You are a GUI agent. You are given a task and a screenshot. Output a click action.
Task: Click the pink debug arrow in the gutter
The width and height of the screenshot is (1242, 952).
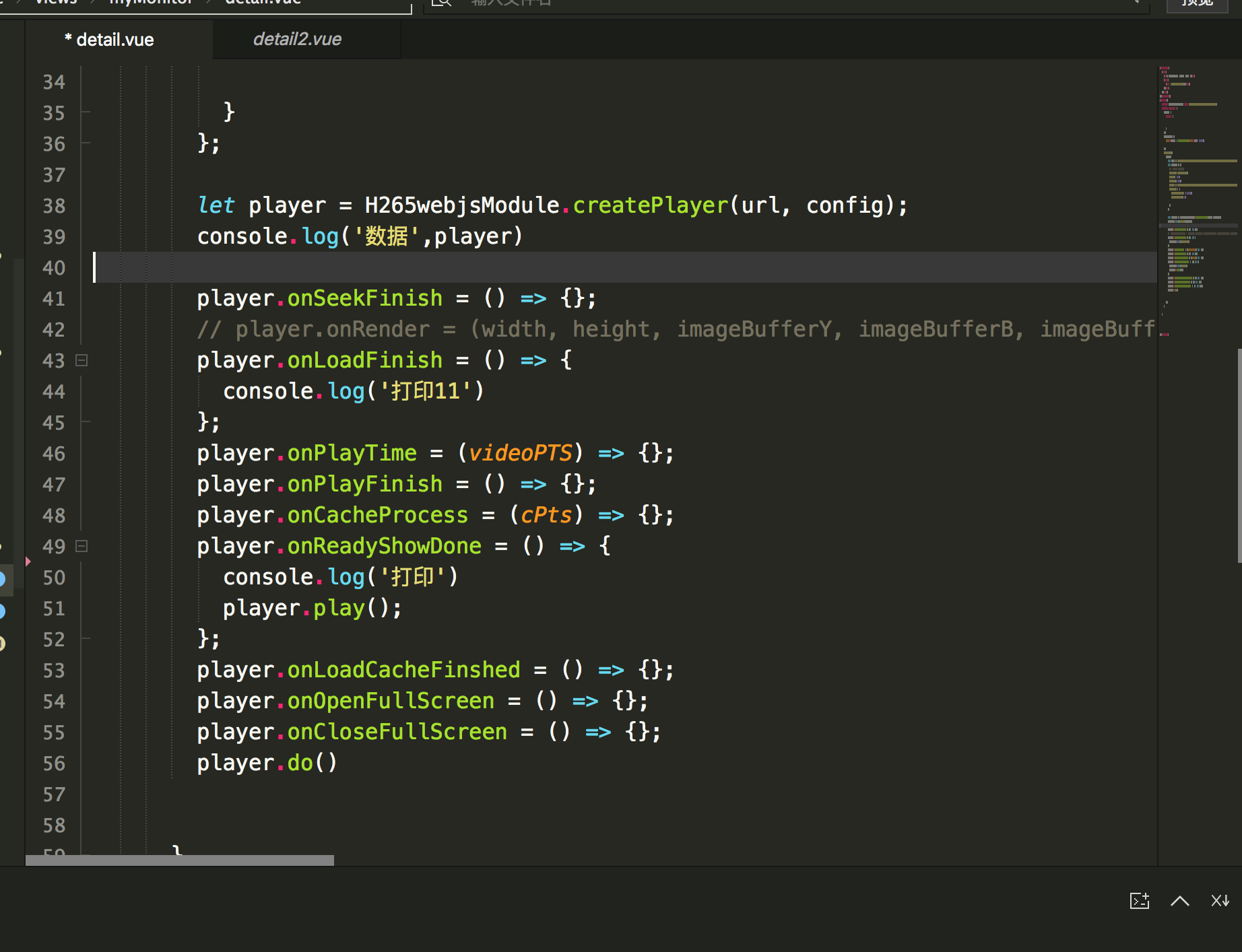pyautogui.click(x=27, y=560)
